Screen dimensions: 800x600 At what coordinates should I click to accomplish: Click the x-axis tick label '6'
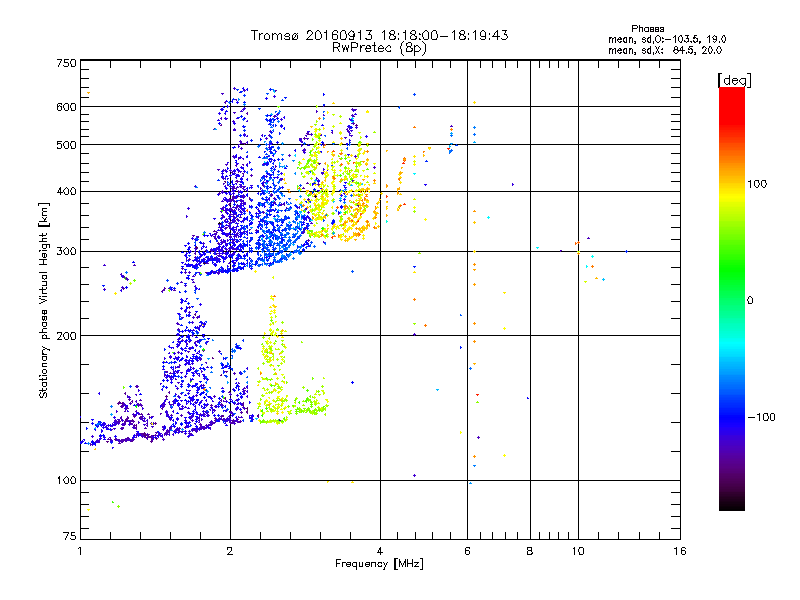467,551
